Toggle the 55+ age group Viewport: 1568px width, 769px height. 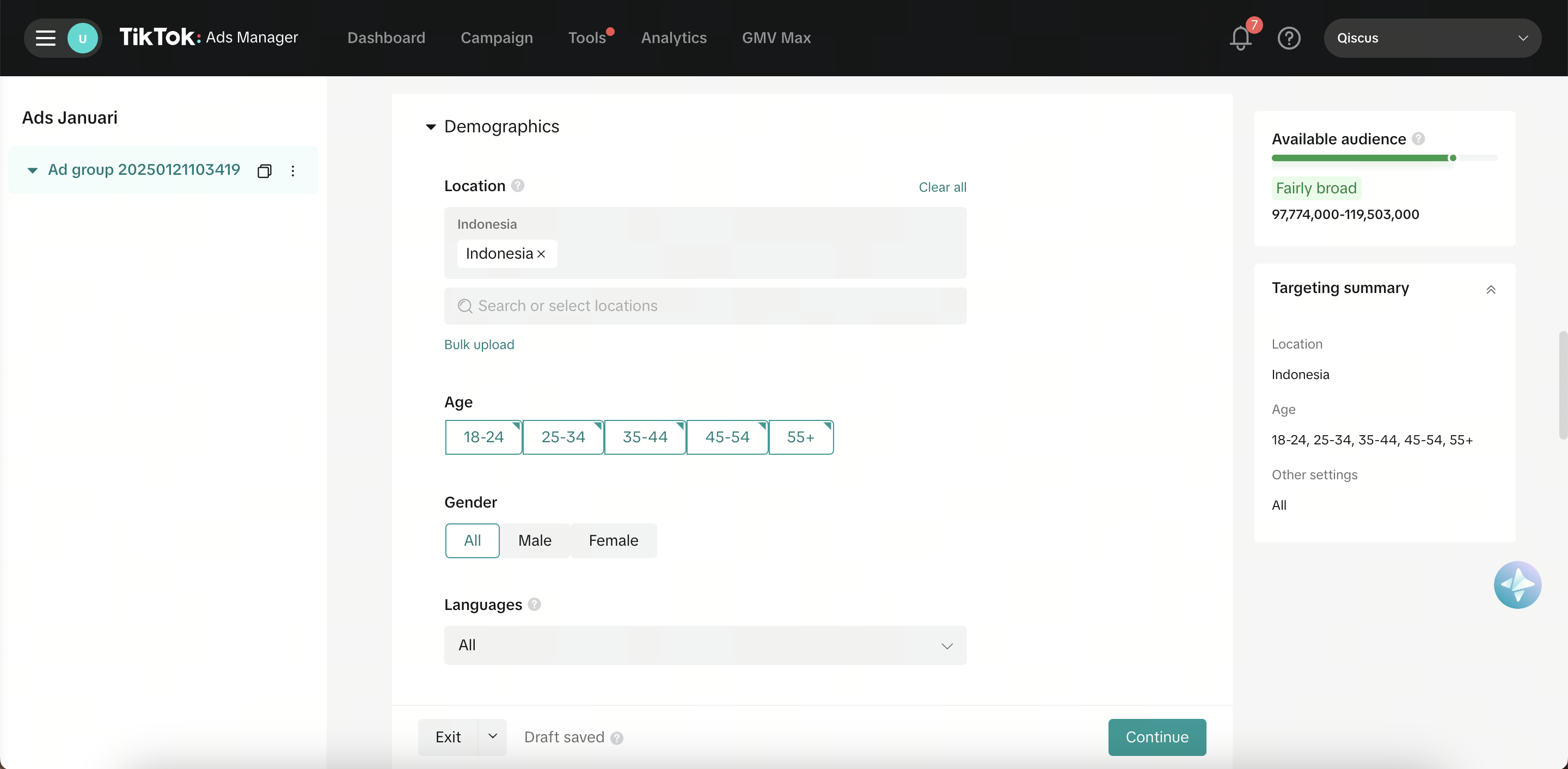pos(800,437)
